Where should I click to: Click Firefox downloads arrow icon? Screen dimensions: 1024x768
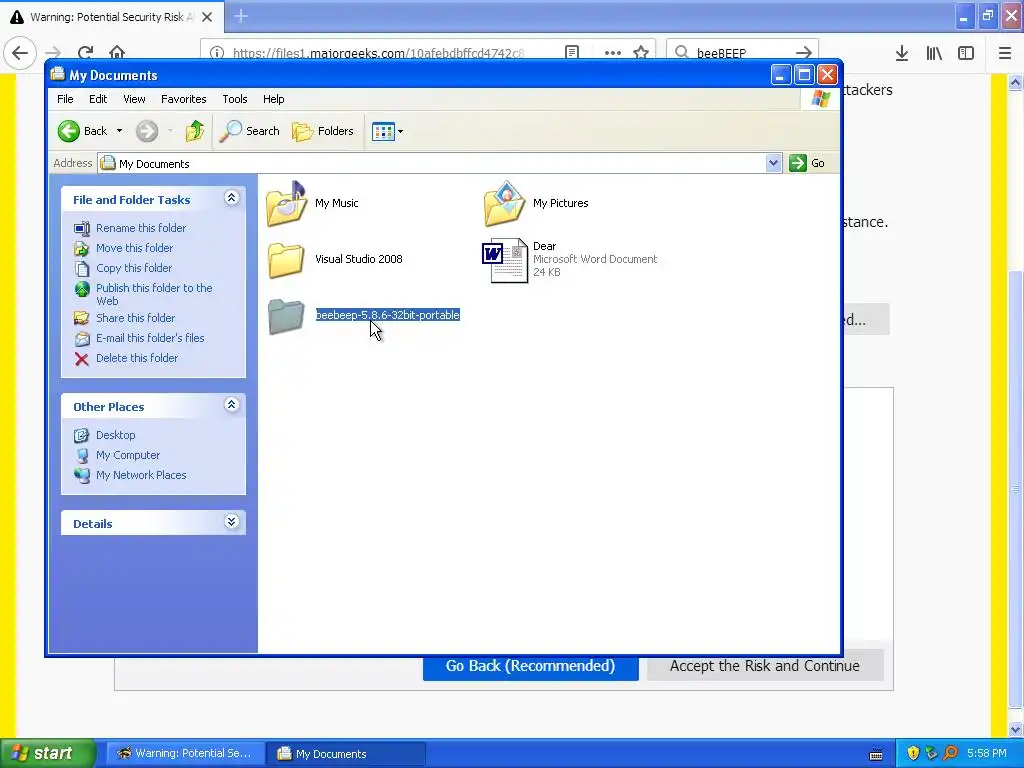pyautogui.click(x=902, y=53)
